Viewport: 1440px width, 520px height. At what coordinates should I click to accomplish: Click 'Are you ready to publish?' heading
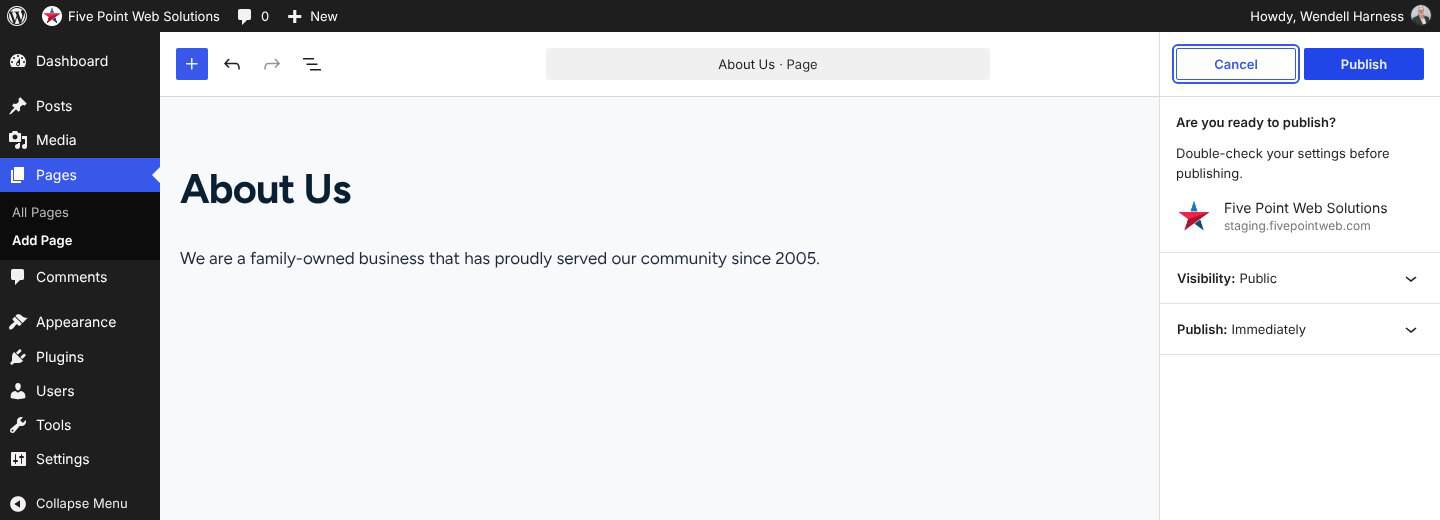coord(1256,122)
